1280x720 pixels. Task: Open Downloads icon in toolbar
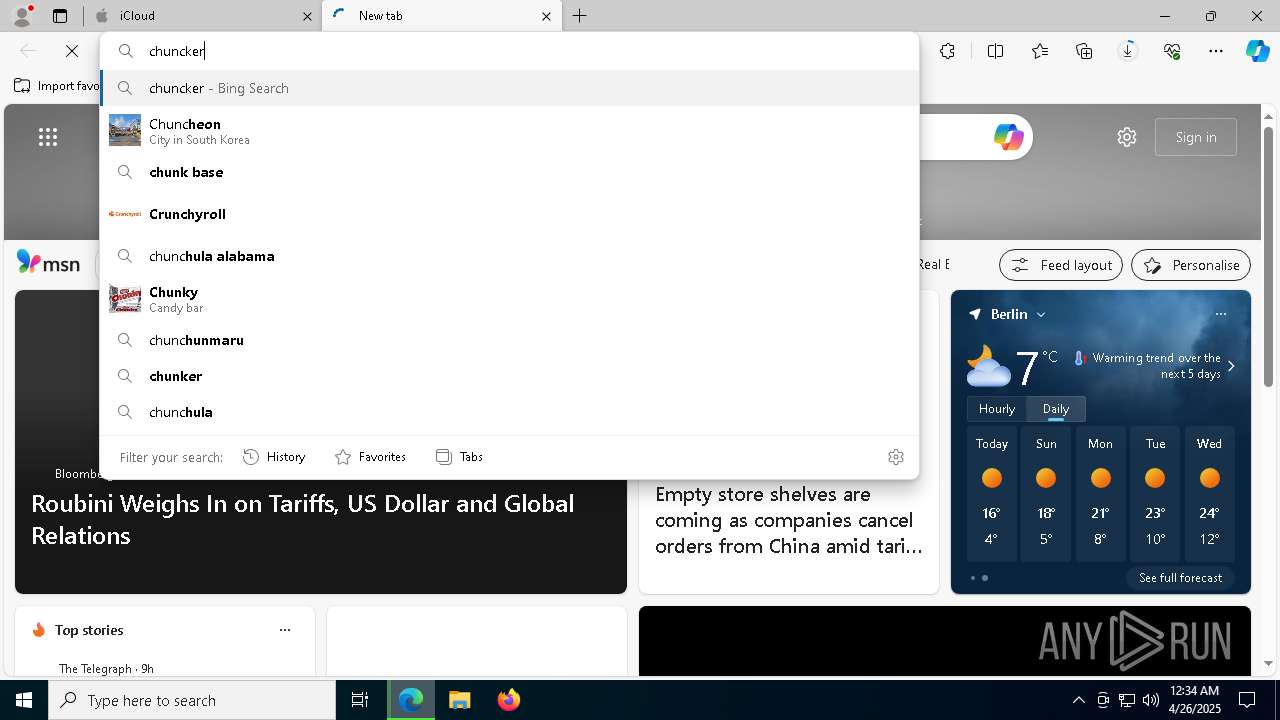[x=1128, y=51]
